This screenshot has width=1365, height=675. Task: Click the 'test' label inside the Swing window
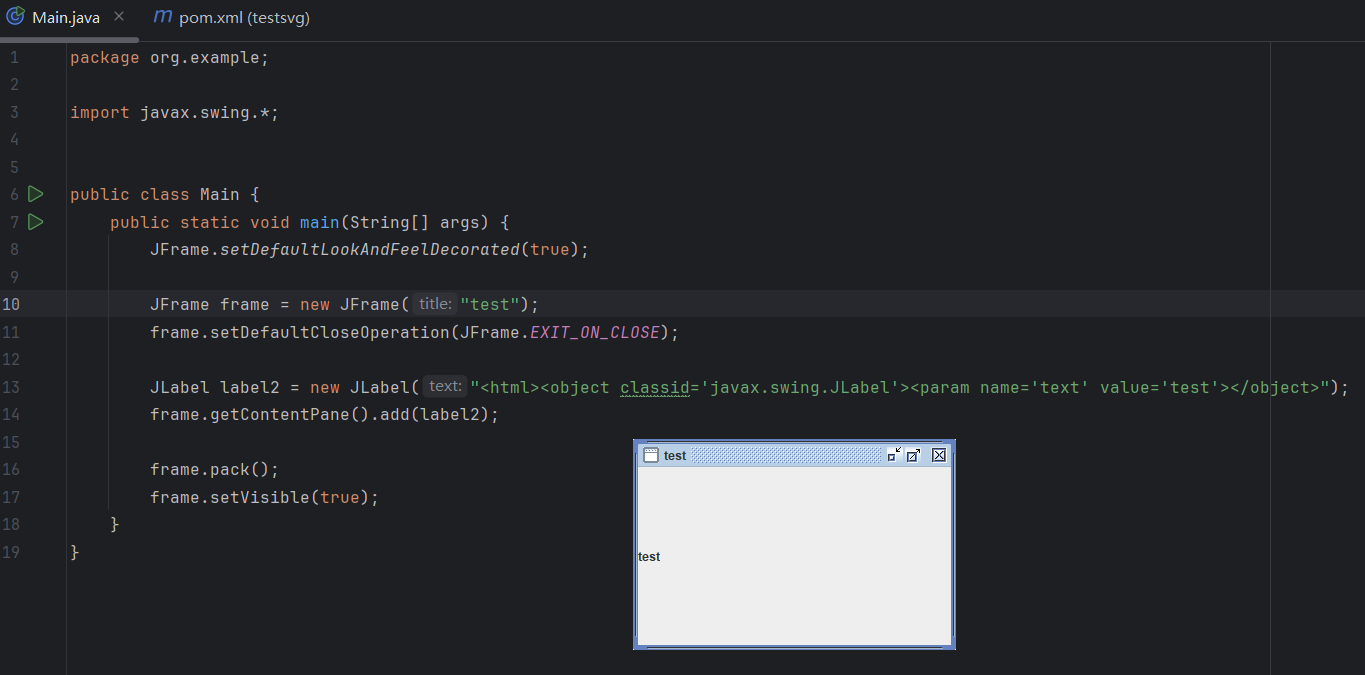point(649,557)
